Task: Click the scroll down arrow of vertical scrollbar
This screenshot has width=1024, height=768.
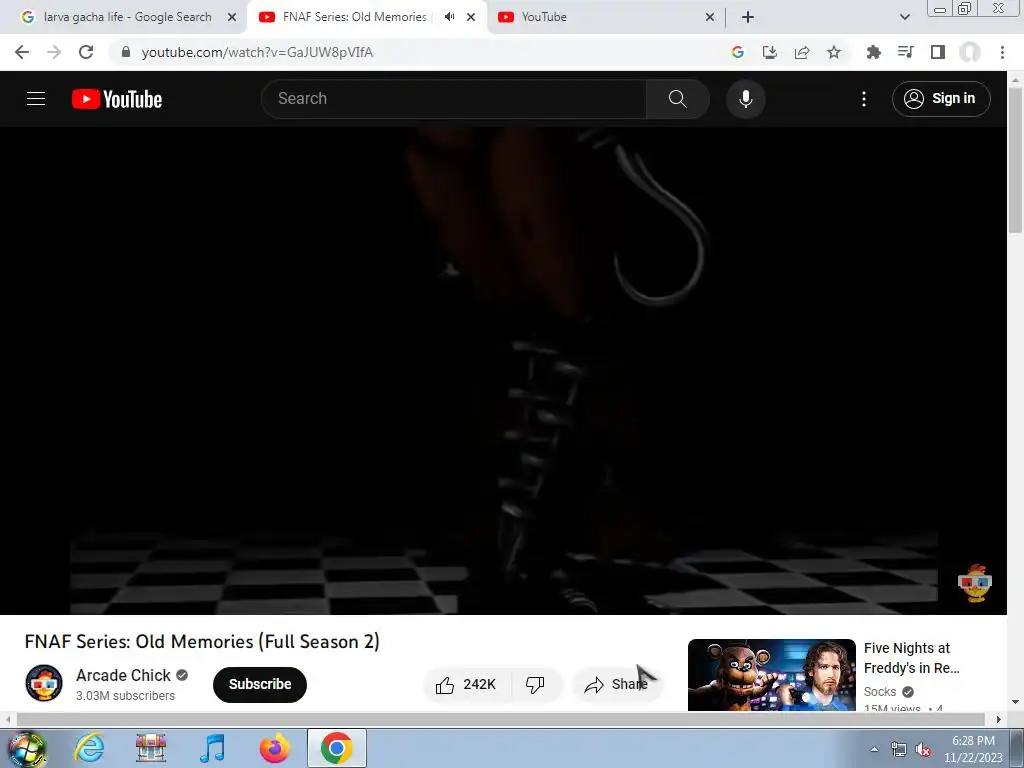Action: click(1016, 702)
